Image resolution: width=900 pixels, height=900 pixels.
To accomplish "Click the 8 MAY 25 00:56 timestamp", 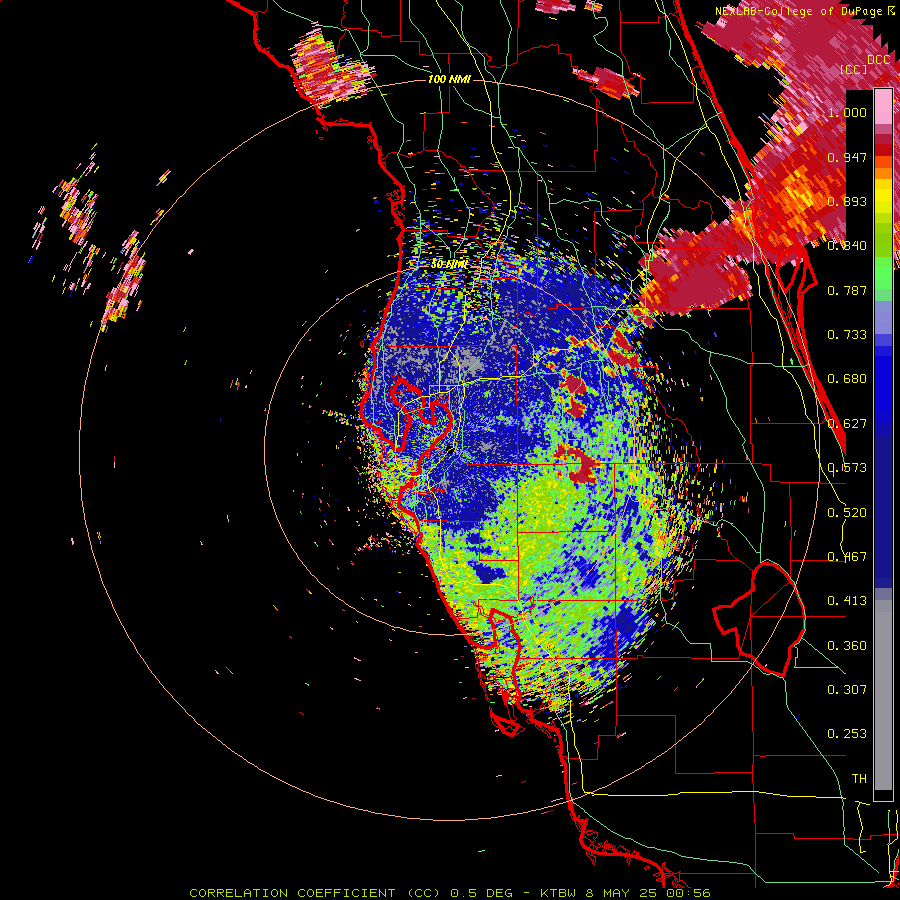I will 648,893.
